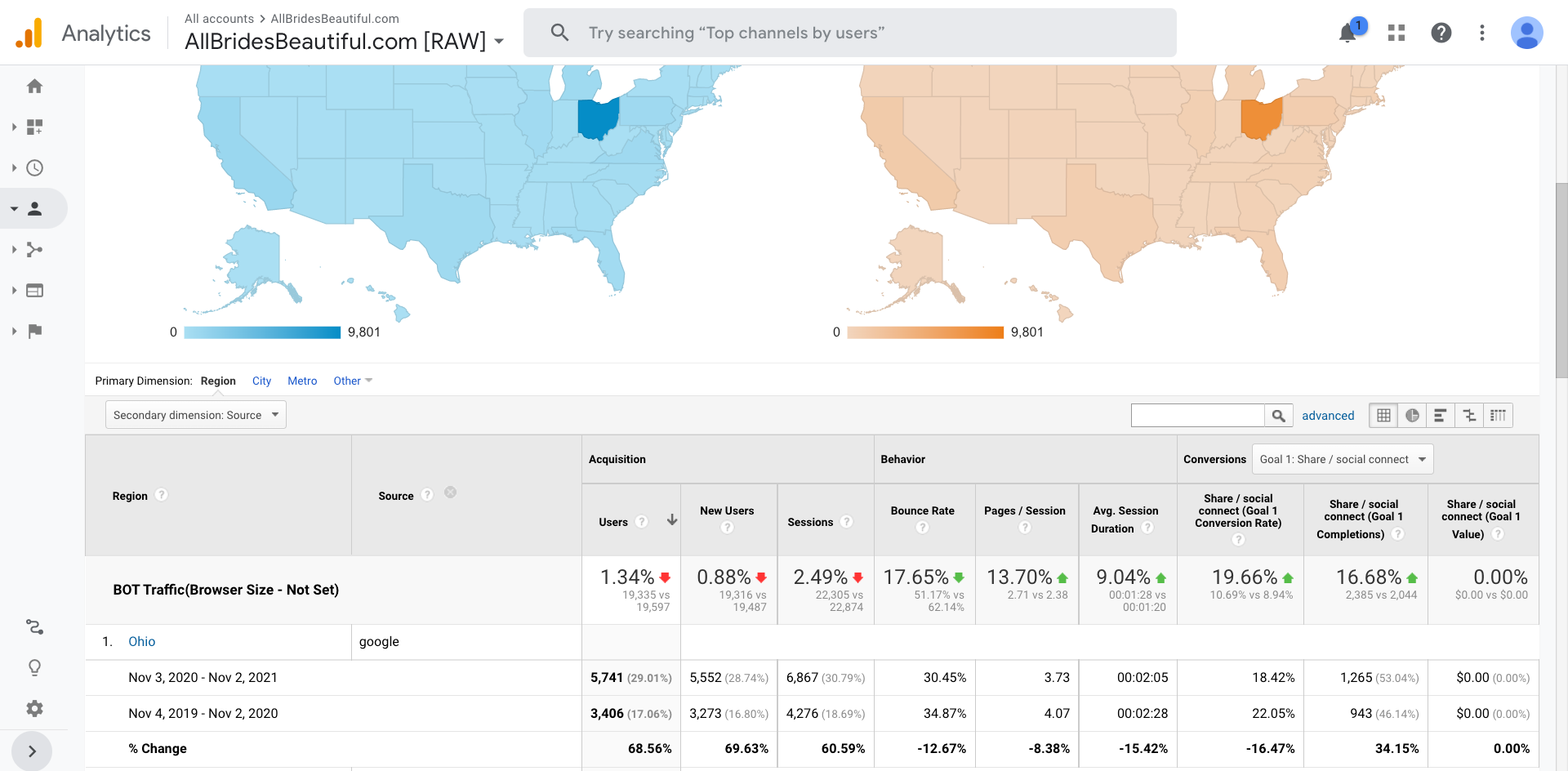Click the Ohio region link
1568x771 pixels.
141,642
